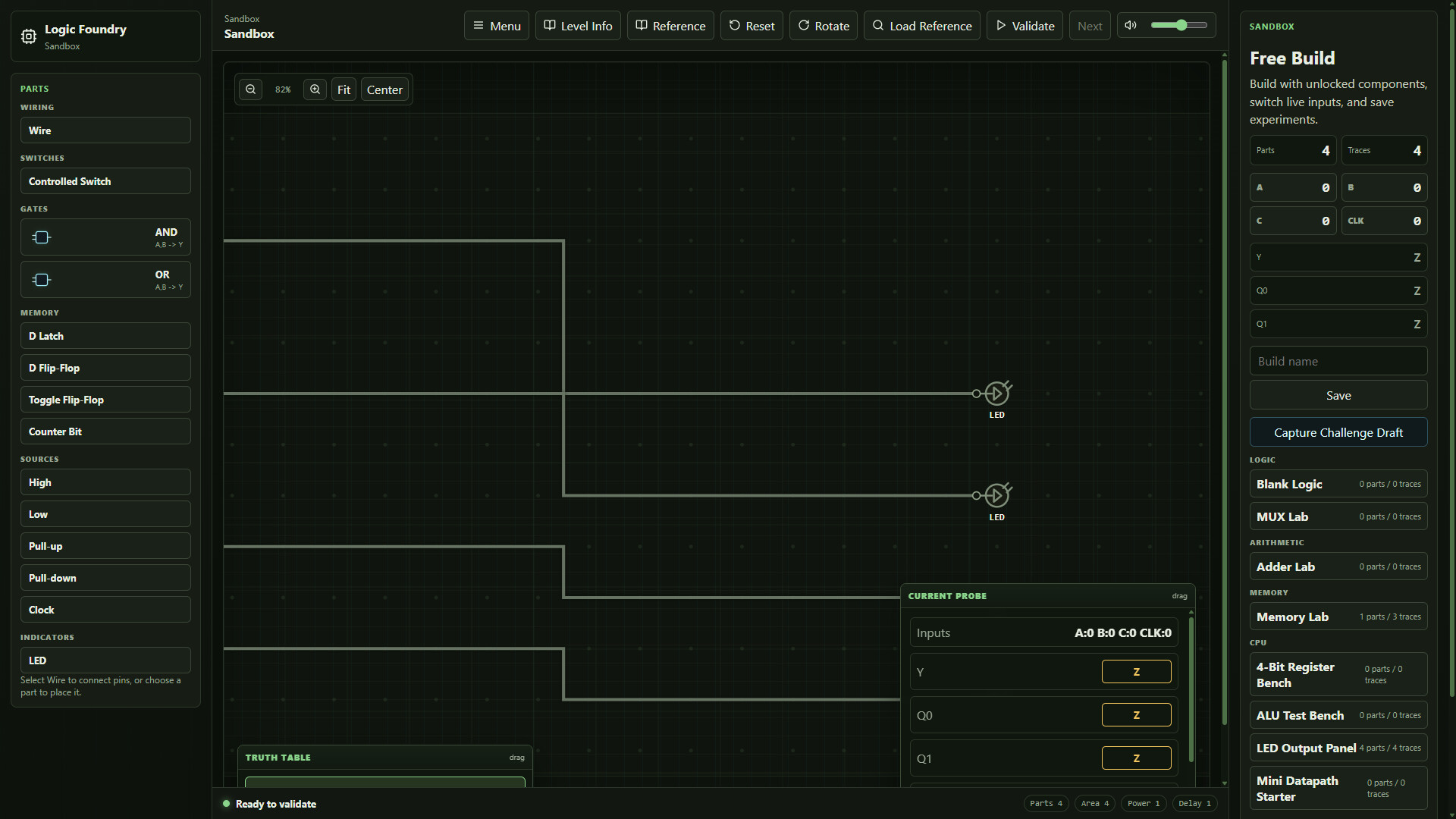Image resolution: width=1456 pixels, height=819 pixels.
Task: Select the OR gate part
Action: 105,280
